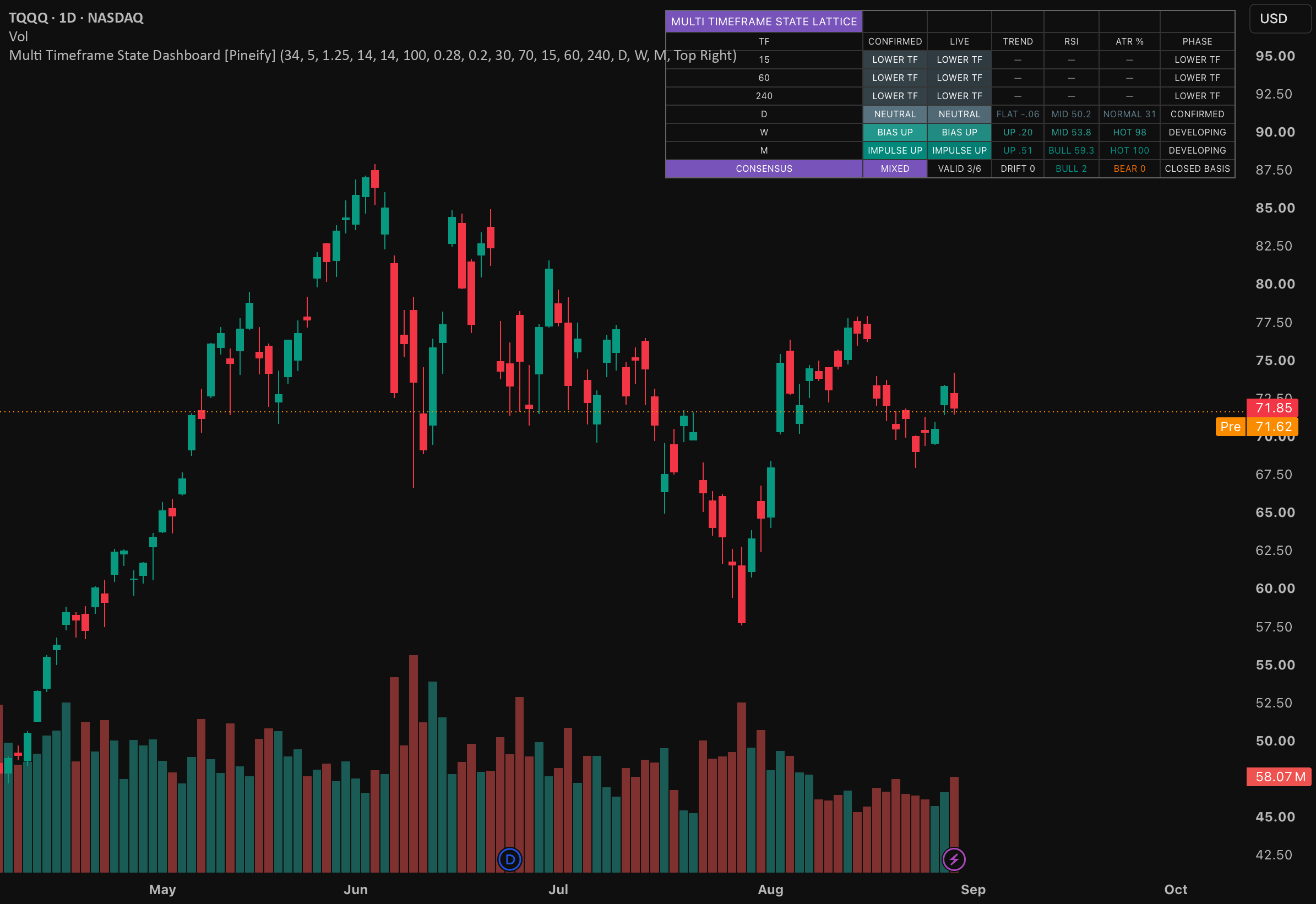Click the red 71.85 last price label

[1272, 408]
